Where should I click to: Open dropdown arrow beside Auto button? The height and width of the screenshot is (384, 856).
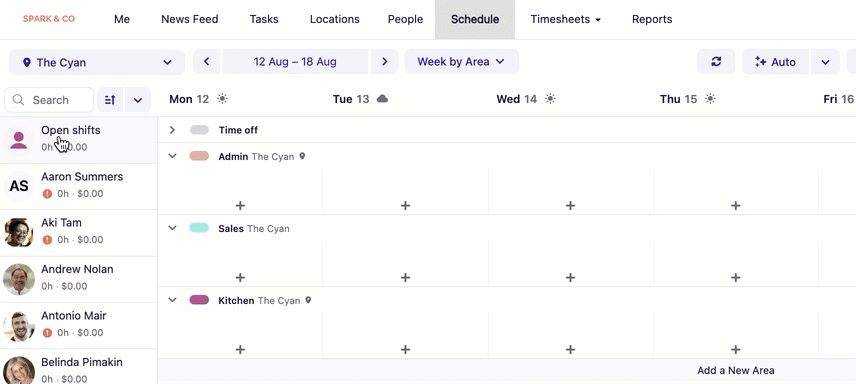pos(825,62)
